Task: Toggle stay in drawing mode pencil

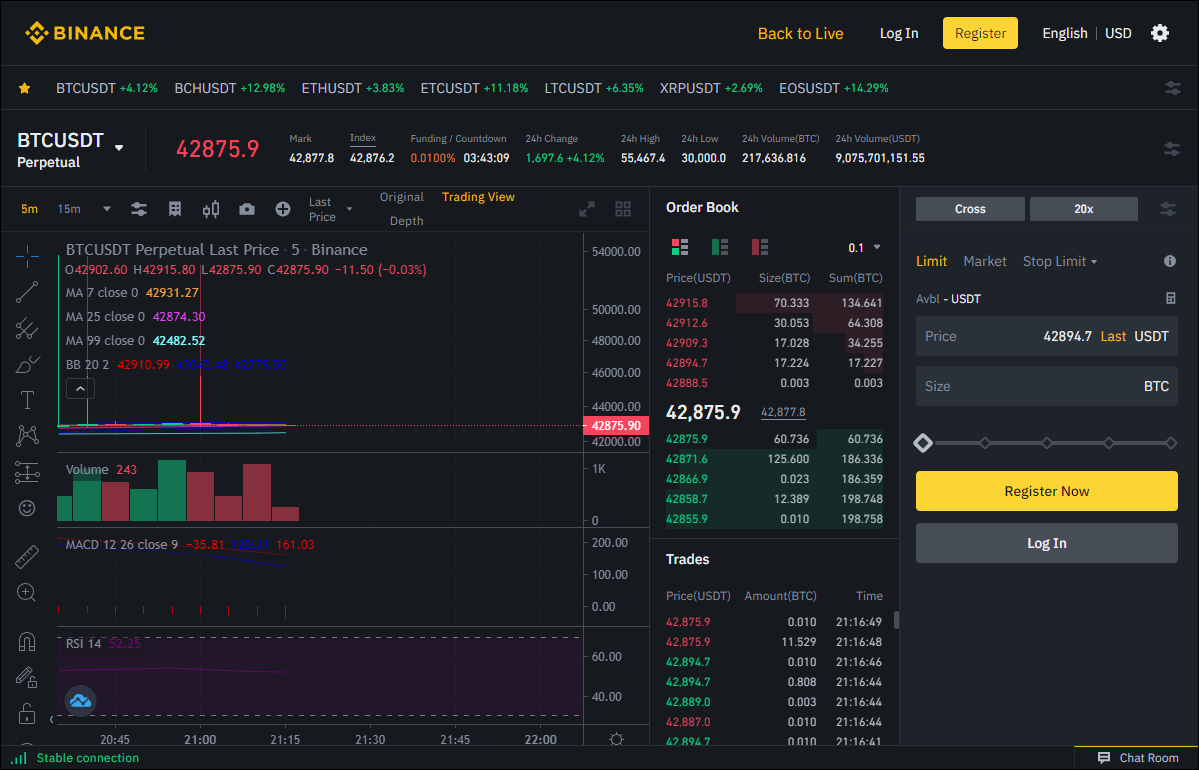Action: [x=27, y=677]
